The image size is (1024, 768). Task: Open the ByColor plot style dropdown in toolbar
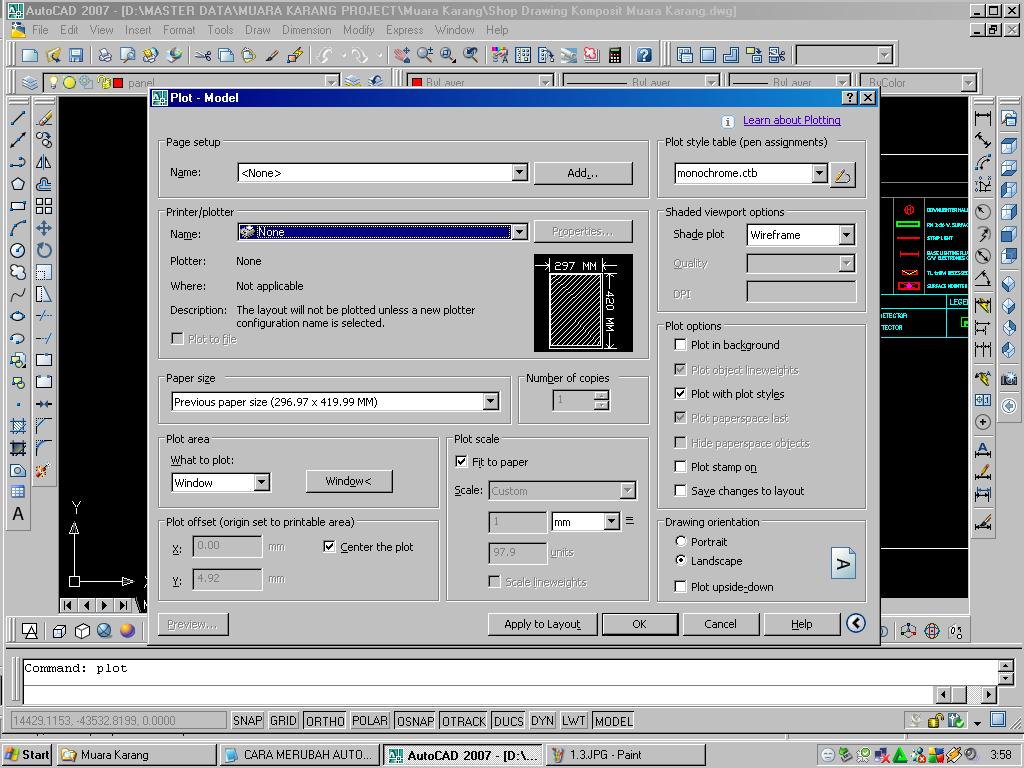[x=968, y=82]
